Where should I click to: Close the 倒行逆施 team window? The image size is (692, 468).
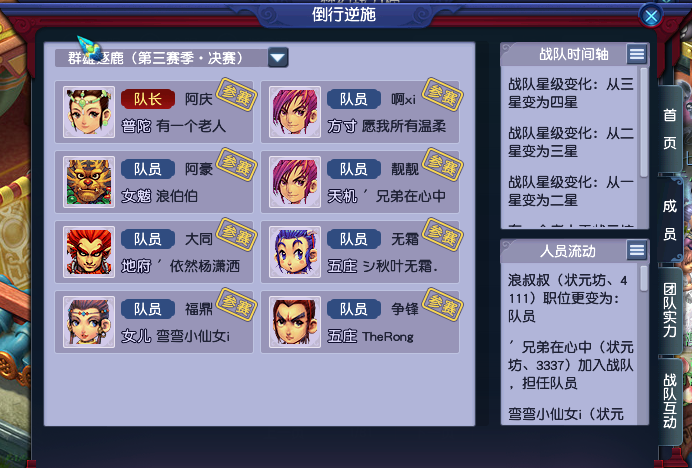click(x=651, y=16)
